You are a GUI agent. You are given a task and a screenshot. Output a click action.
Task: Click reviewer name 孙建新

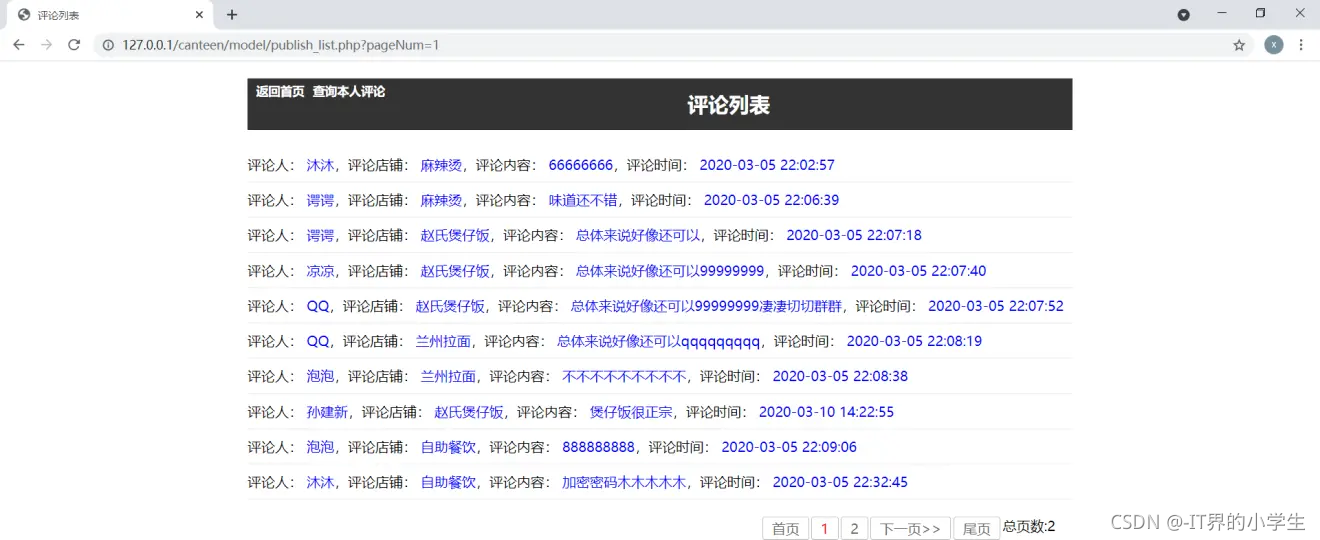327,412
